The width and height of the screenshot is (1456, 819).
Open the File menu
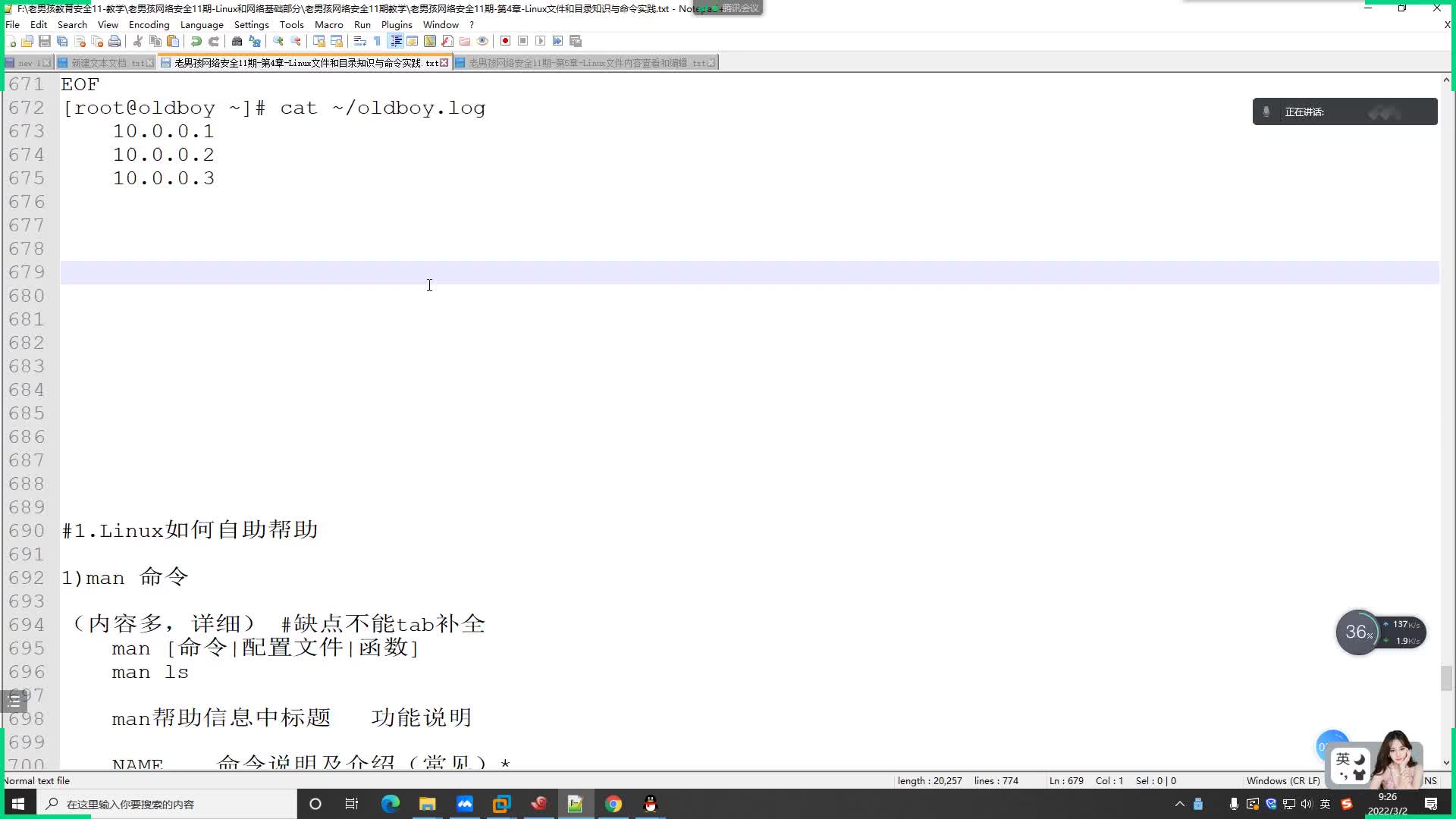click(x=12, y=24)
